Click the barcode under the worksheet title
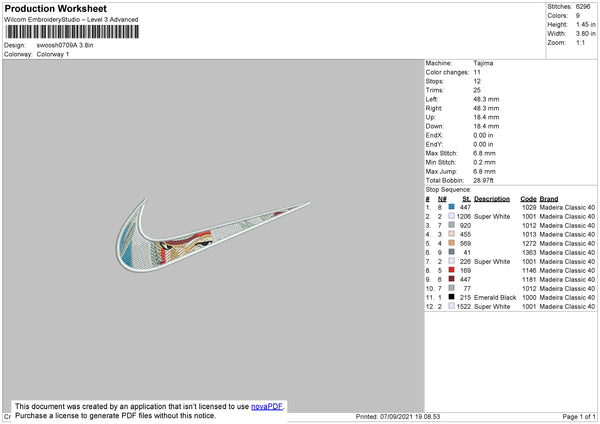 72,32
